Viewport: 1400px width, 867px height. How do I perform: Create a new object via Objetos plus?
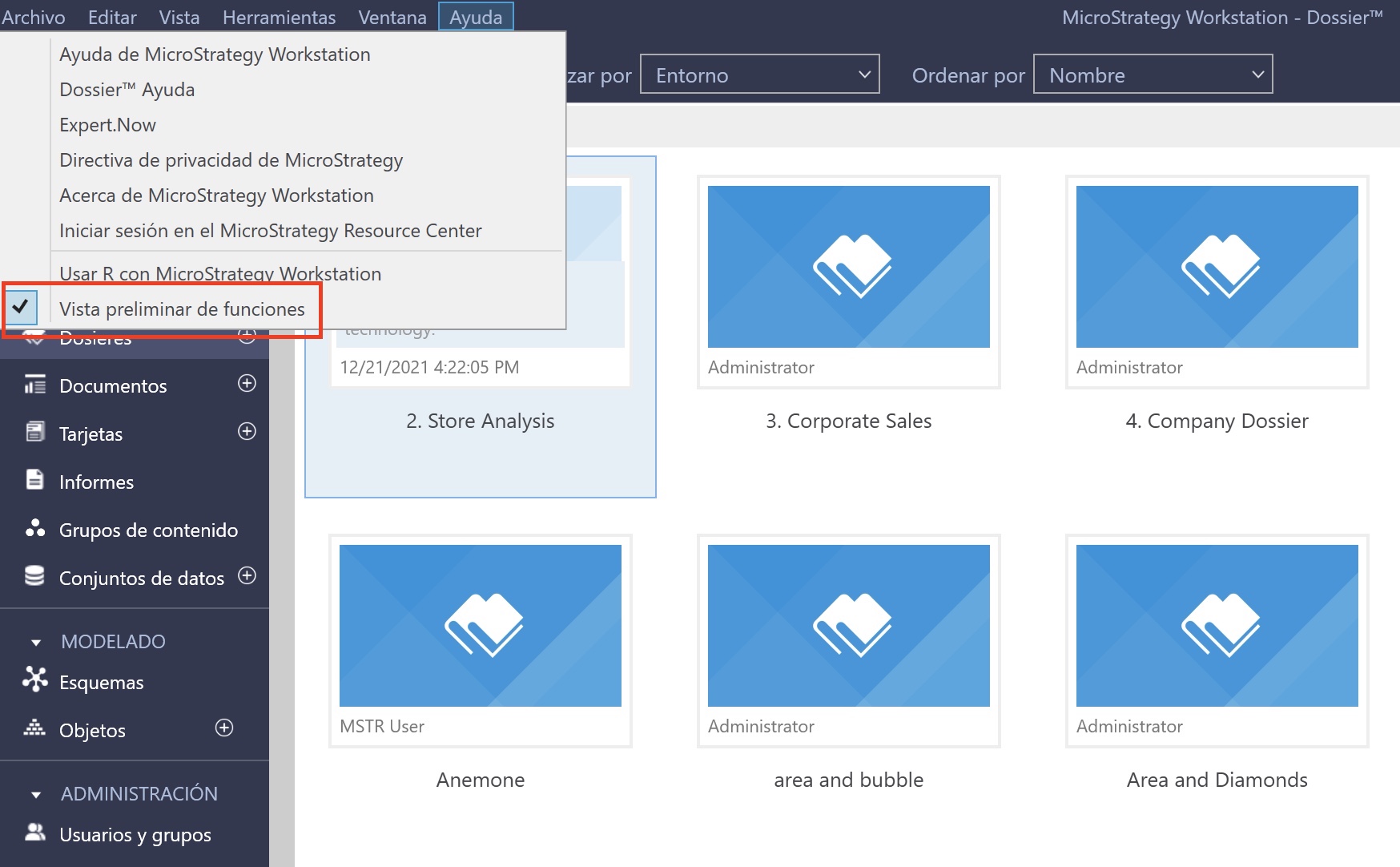(225, 728)
